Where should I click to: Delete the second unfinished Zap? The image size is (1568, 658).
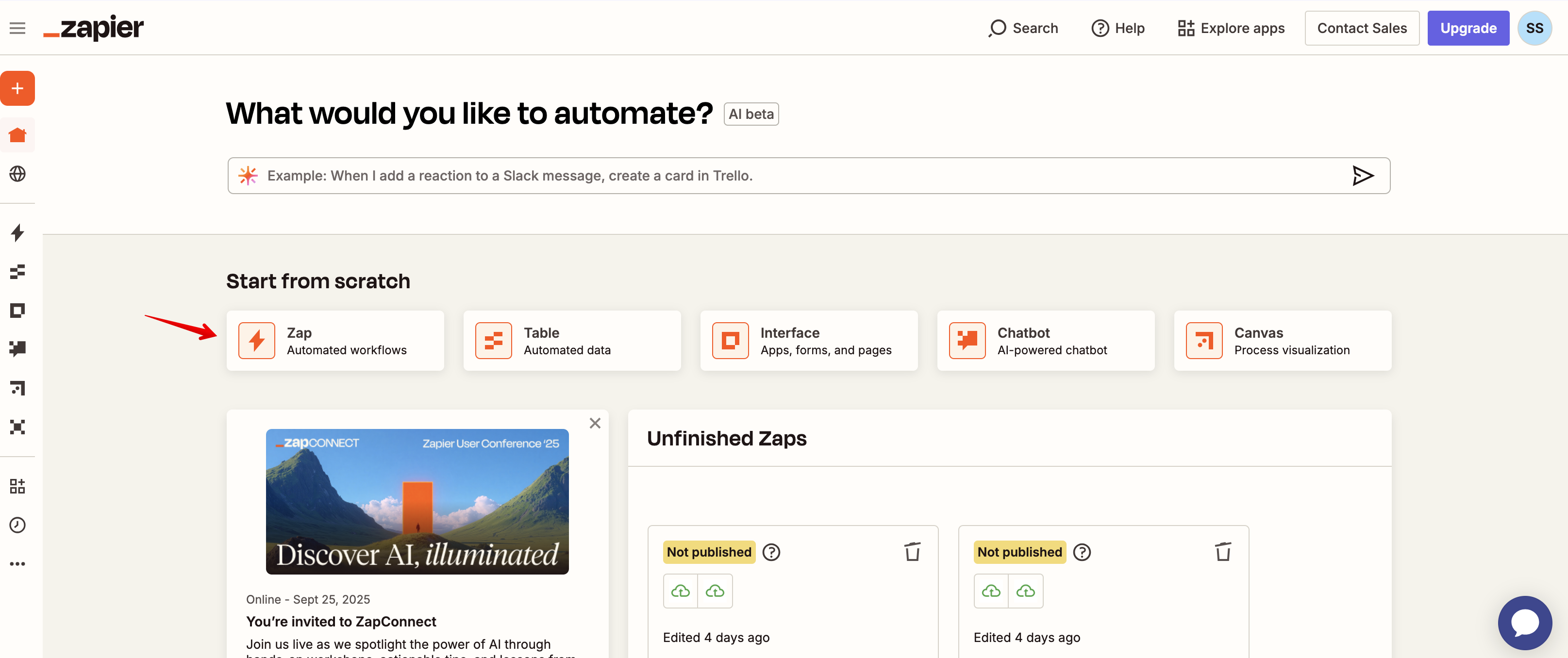tap(1223, 552)
